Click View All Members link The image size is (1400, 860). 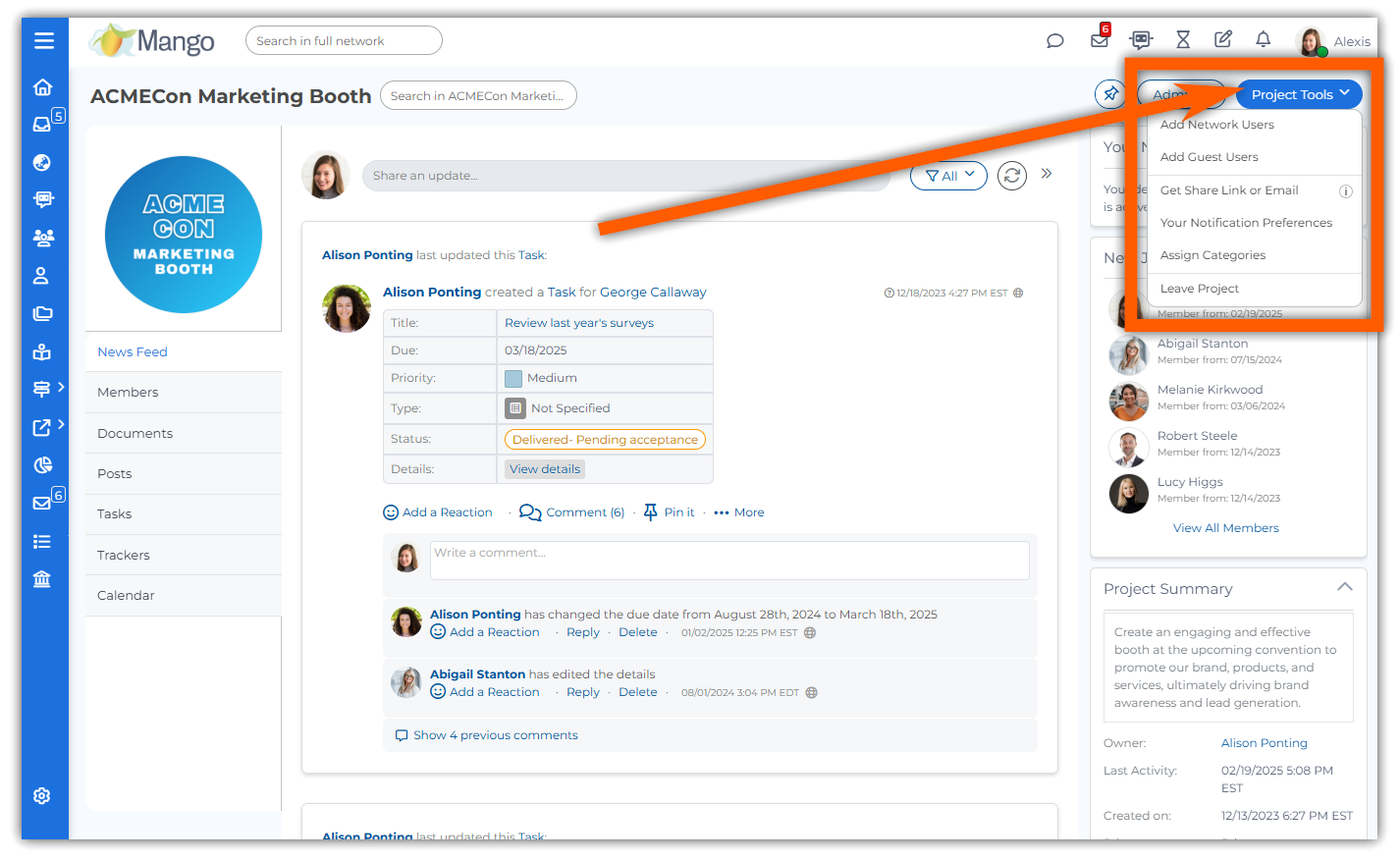[x=1225, y=528]
